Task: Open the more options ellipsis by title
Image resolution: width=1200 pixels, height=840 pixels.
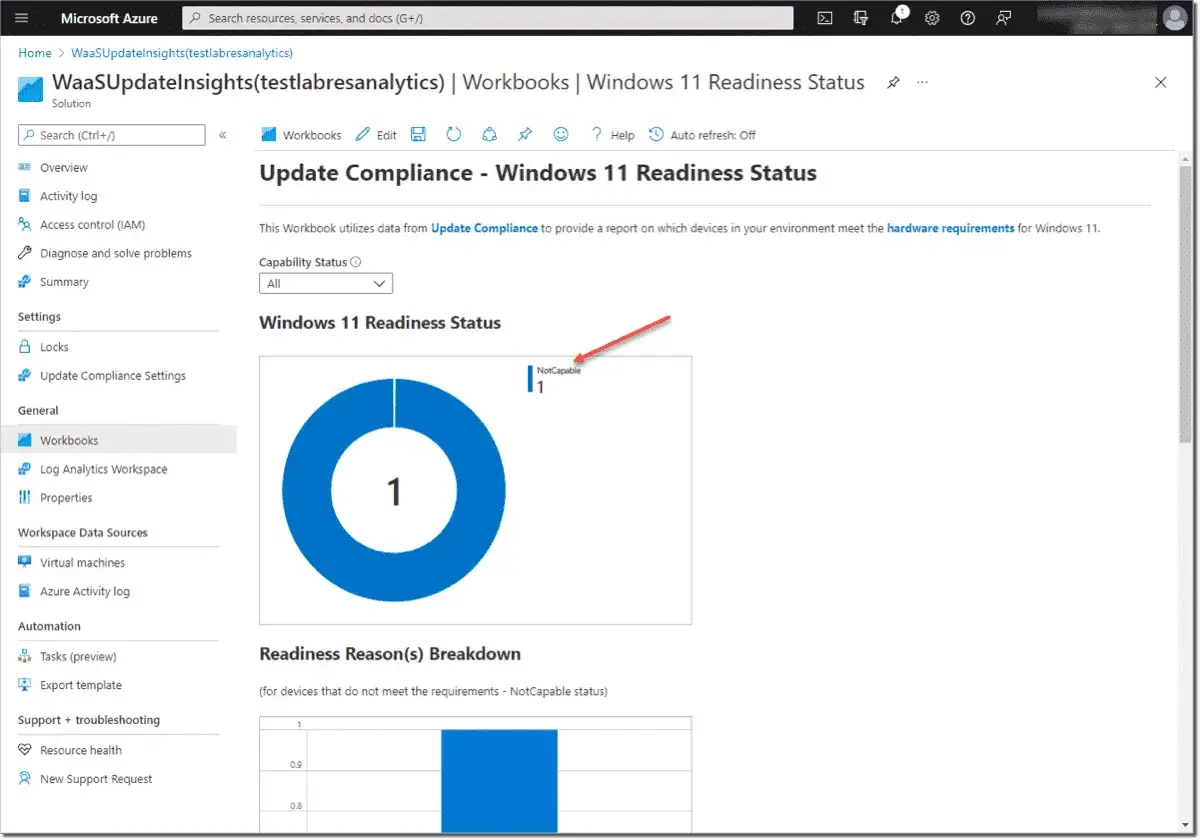Action: (922, 83)
